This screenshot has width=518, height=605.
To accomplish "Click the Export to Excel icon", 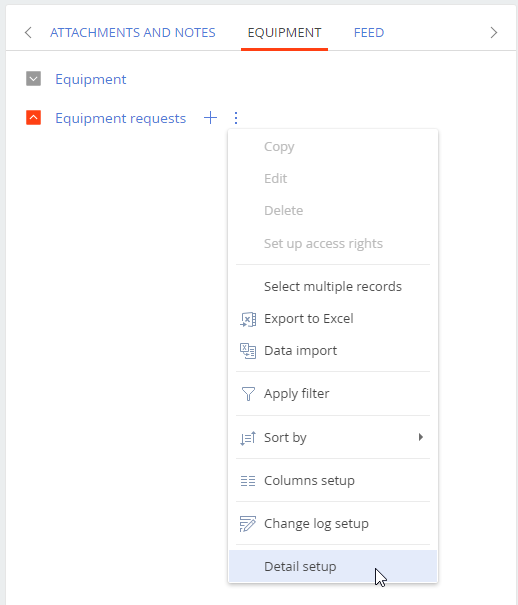I will pyautogui.click(x=248, y=319).
